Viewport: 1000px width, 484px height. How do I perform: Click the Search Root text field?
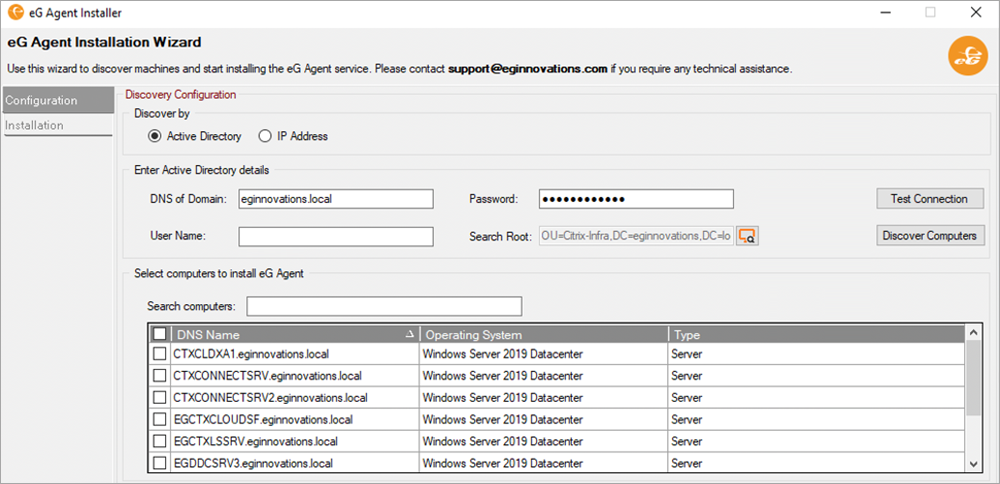click(x=636, y=236)
